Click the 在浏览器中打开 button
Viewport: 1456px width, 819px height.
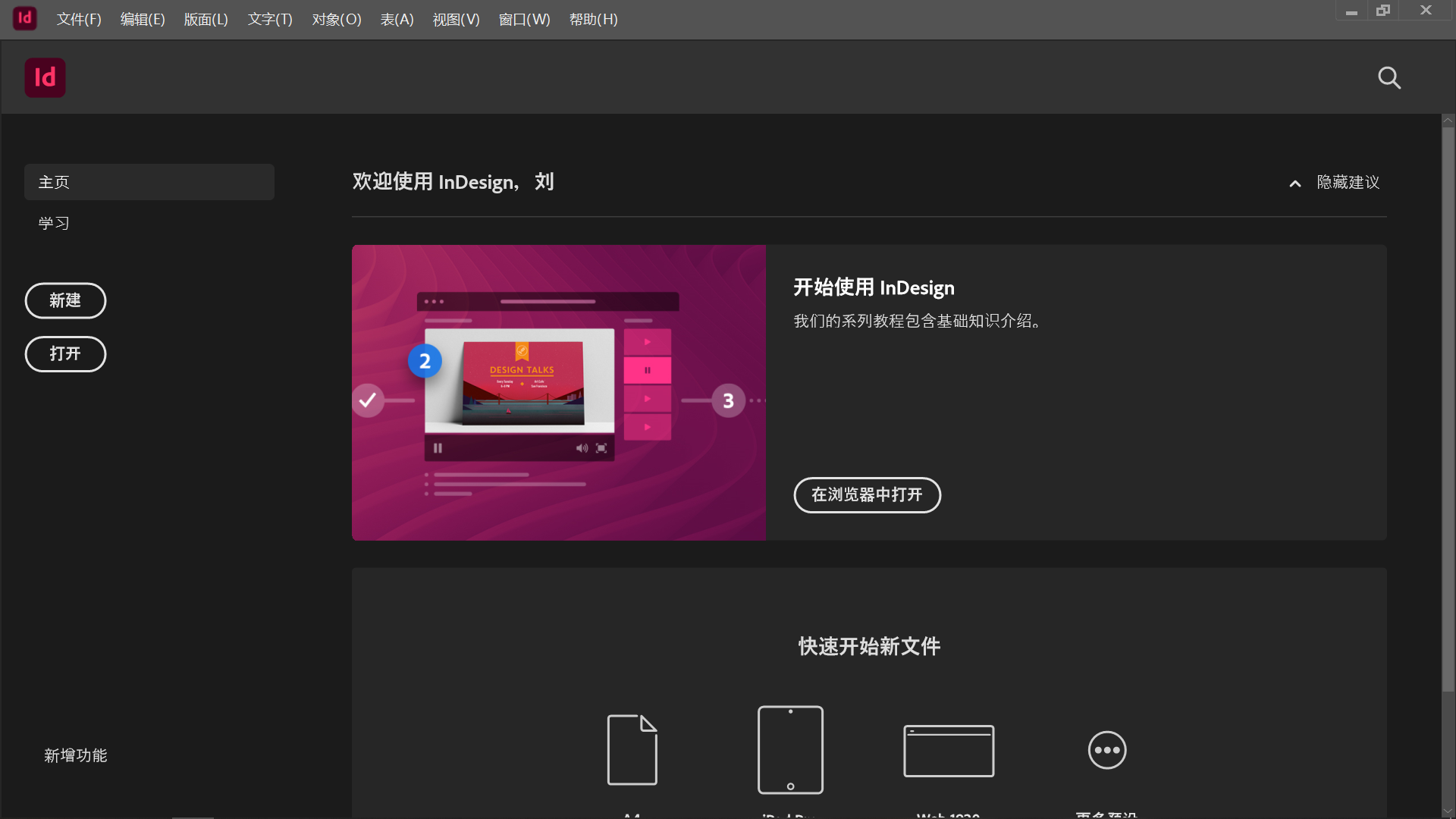[x=867, y=495]
